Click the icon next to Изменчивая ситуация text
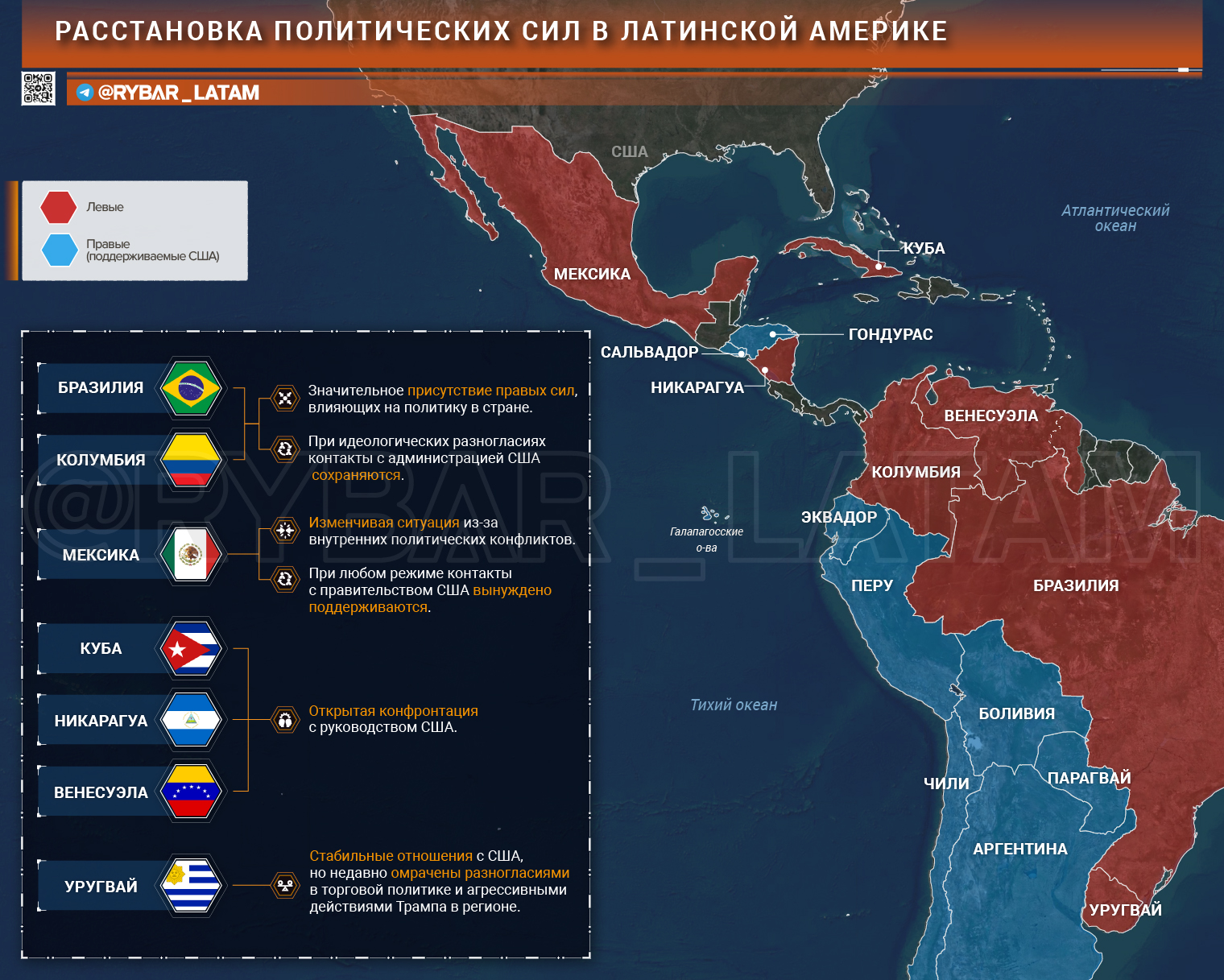 click(284, 530)
